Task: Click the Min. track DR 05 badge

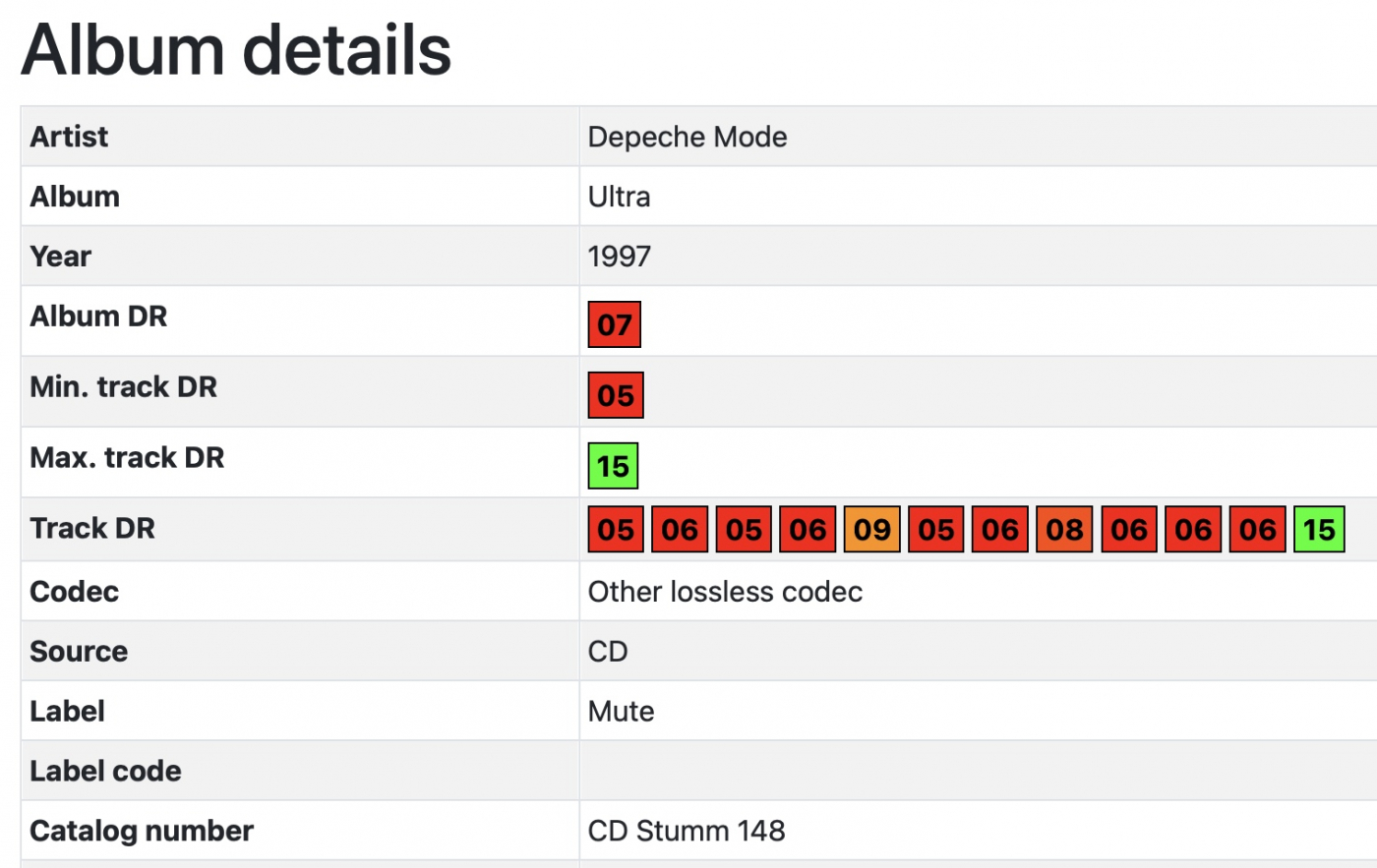Action: click(x=616, y=395)
